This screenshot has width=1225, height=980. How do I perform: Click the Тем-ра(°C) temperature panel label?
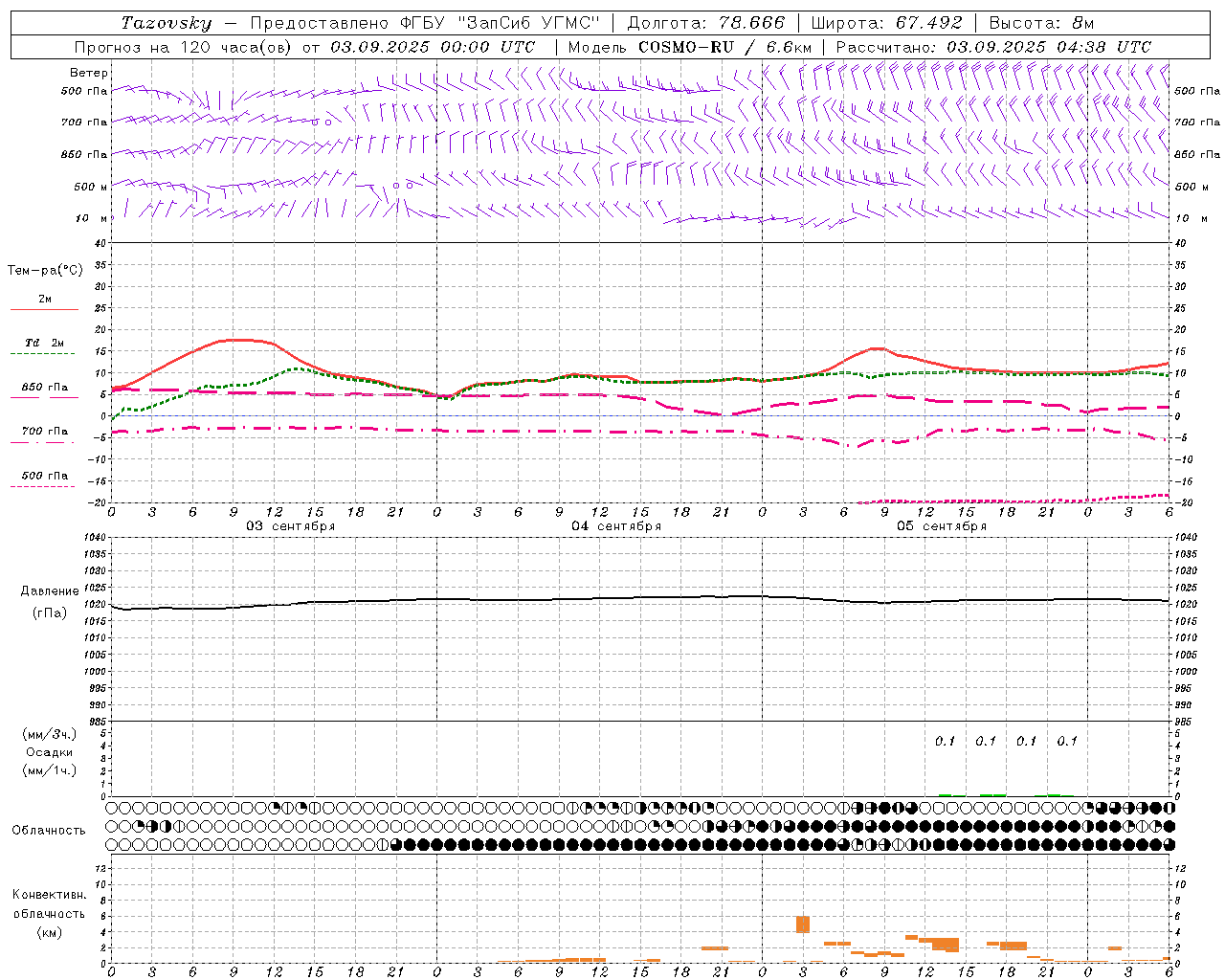pyautogui.click(x=45, y=271)
